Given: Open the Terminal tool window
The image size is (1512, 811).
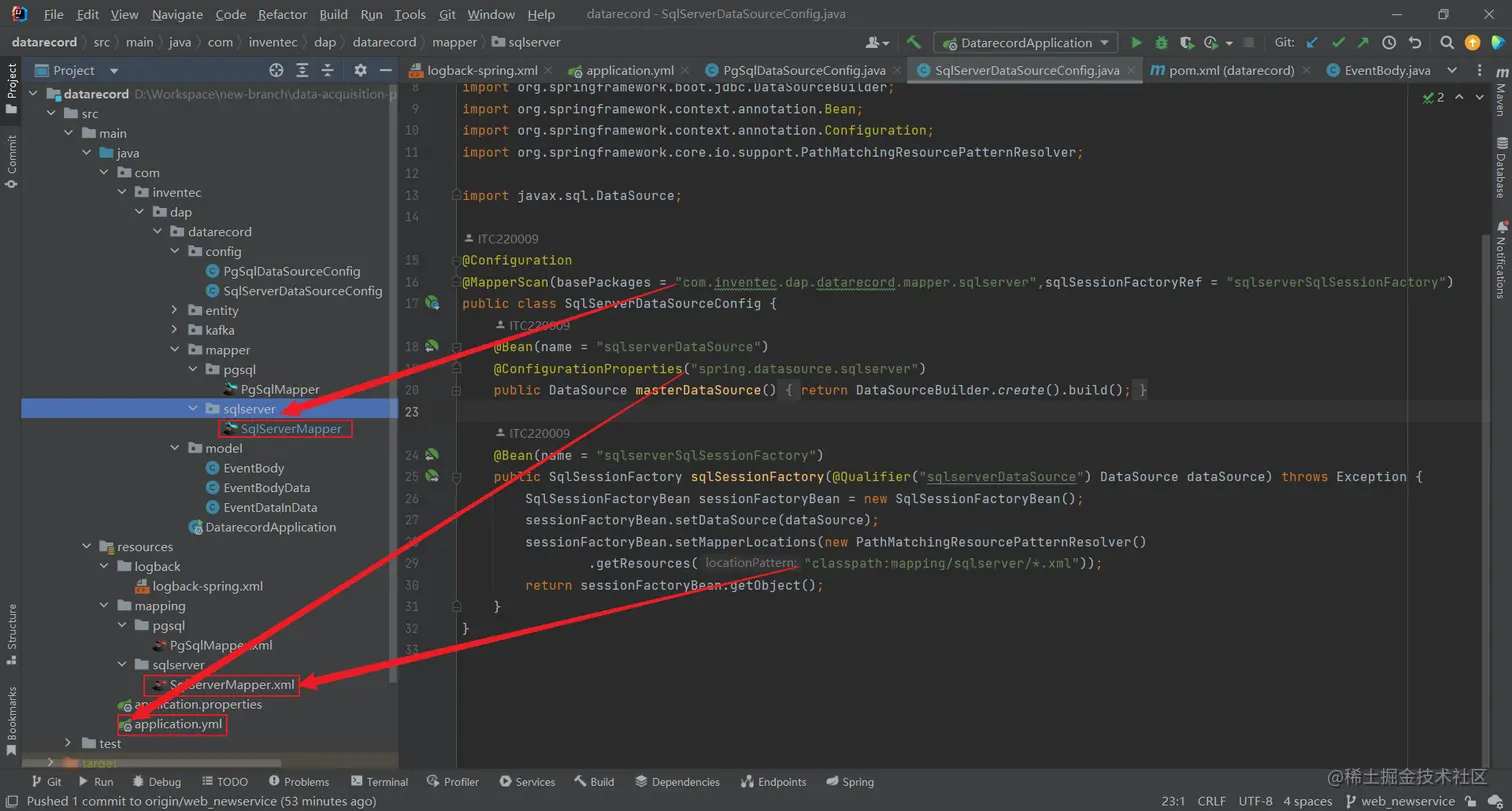Looking at the screenshot, I should tap(379, 782).
